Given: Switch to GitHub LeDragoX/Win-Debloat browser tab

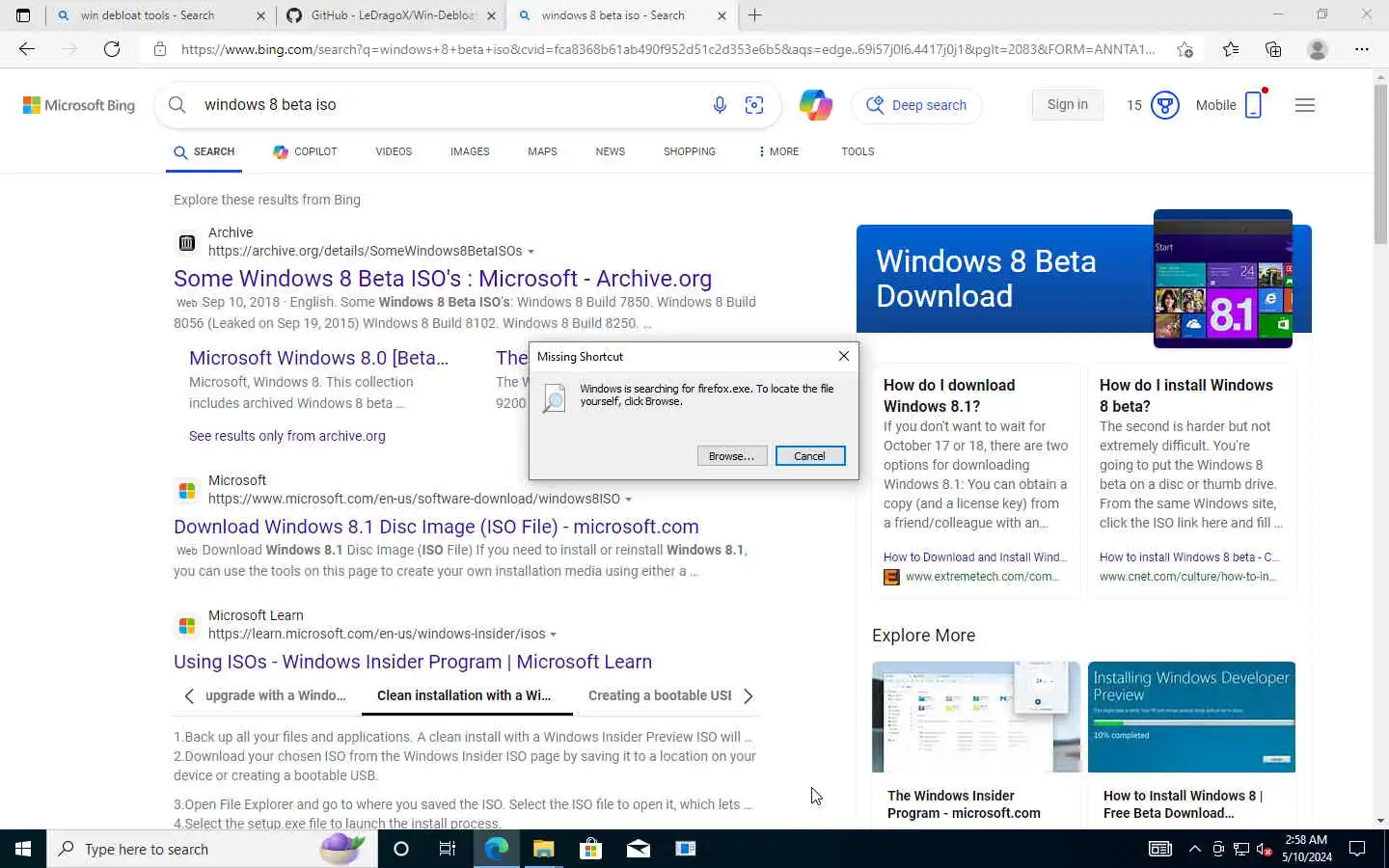Looking at the screenshot, I should click(x=393, y=15).
